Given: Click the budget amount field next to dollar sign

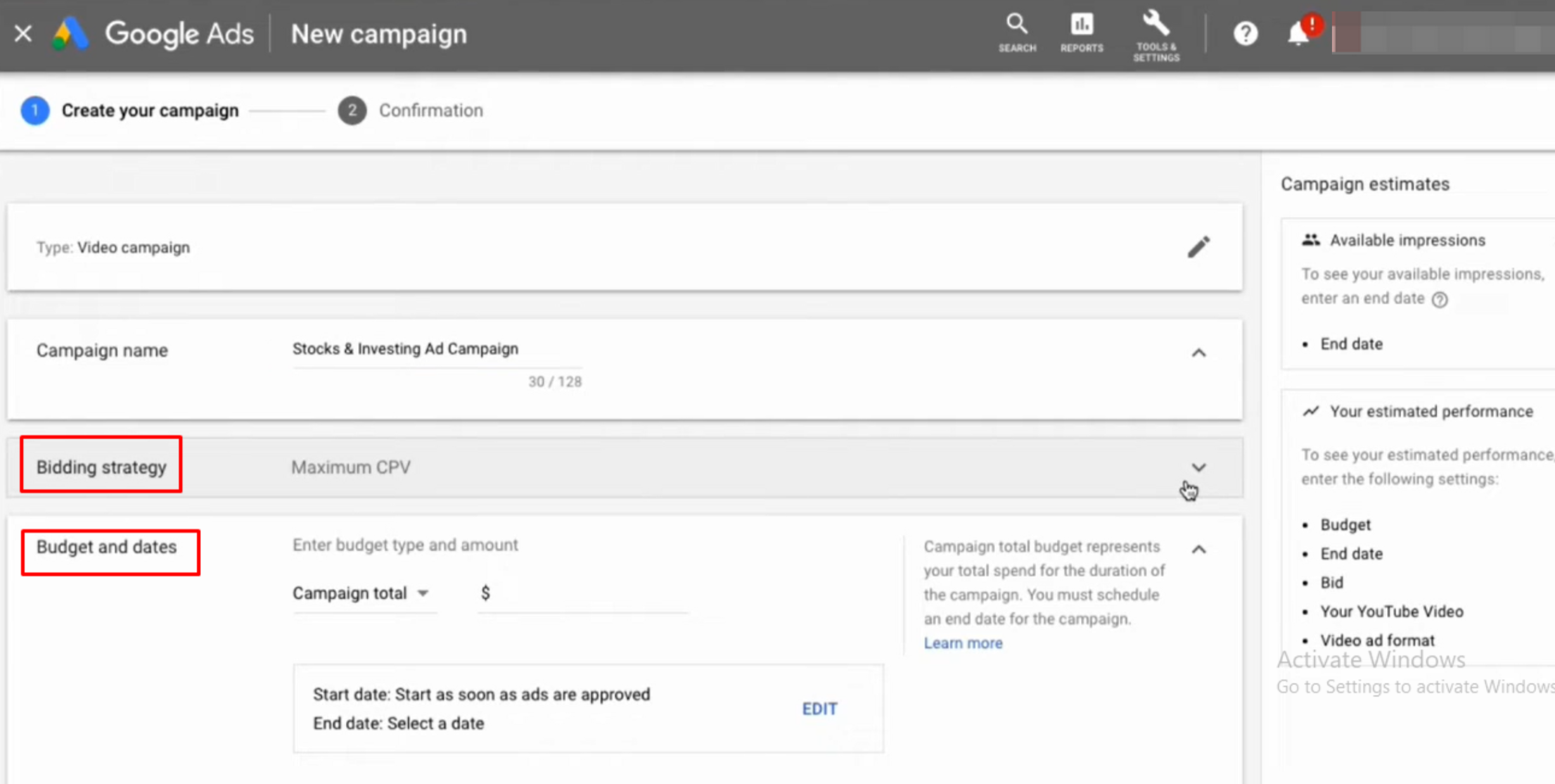Looking at the screenshot, I should [x=582, y=593].
